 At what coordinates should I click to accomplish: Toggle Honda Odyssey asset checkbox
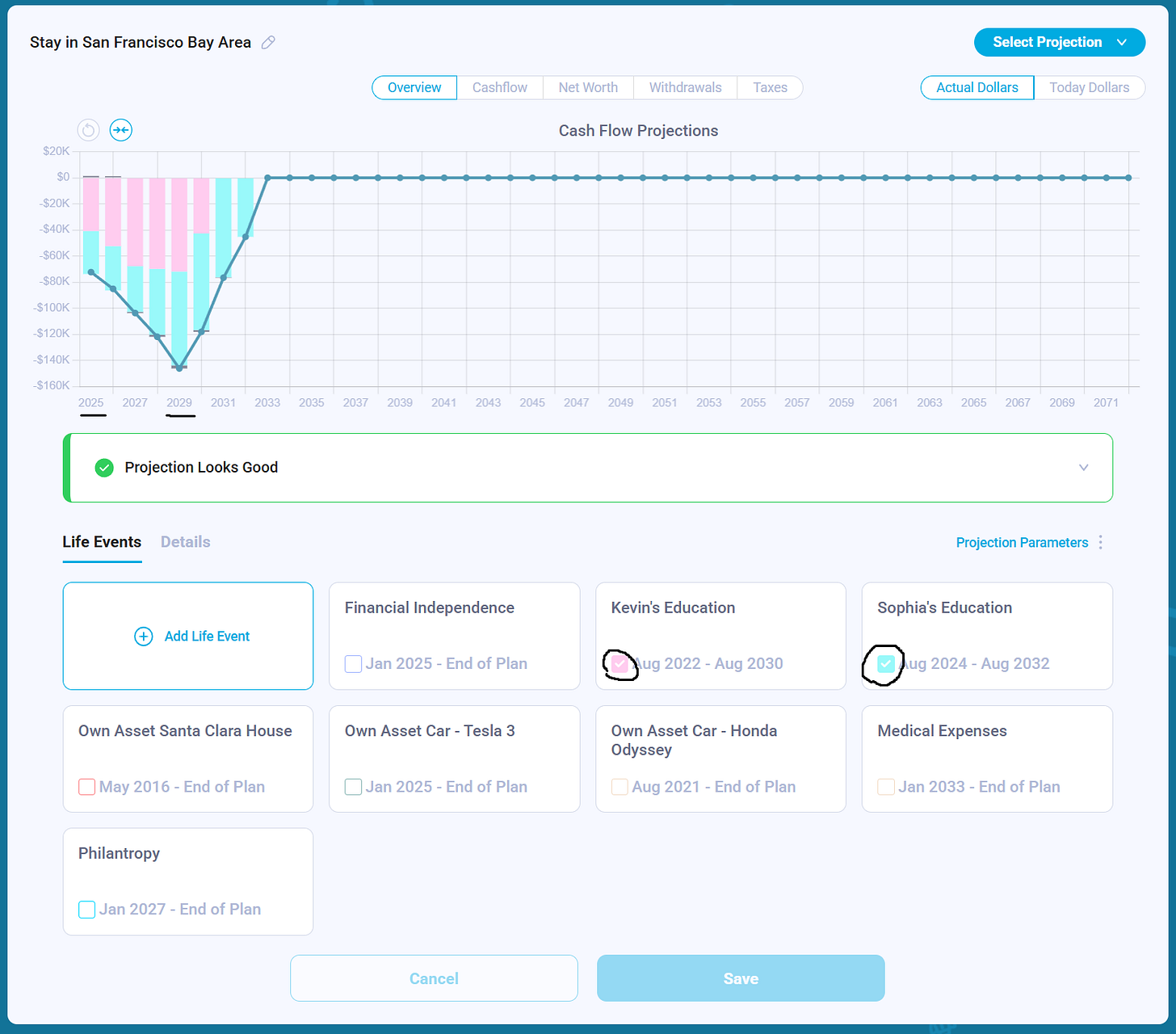619,787
